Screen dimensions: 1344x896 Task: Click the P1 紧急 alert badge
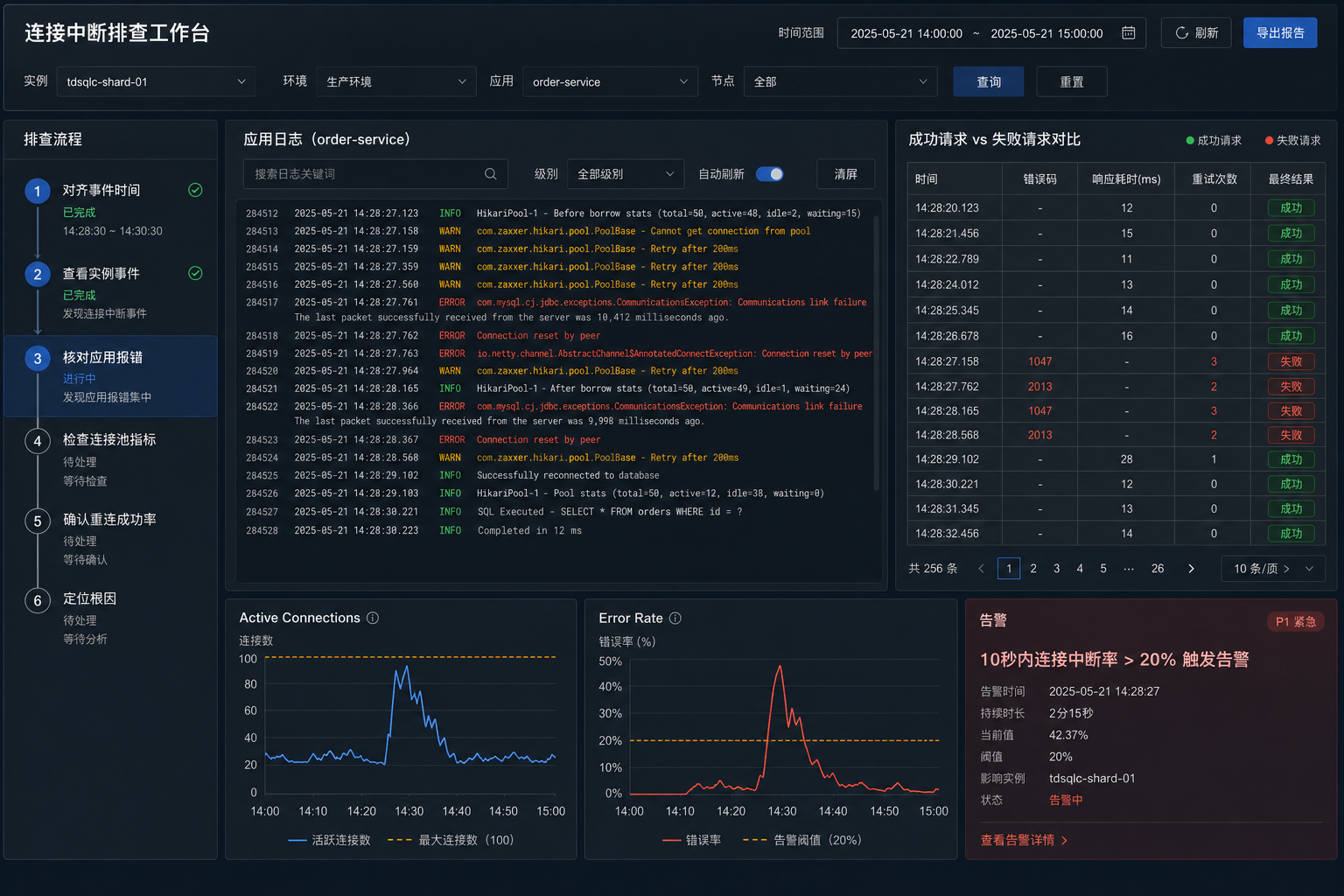pyautogui.click(x=1296, y=621)
